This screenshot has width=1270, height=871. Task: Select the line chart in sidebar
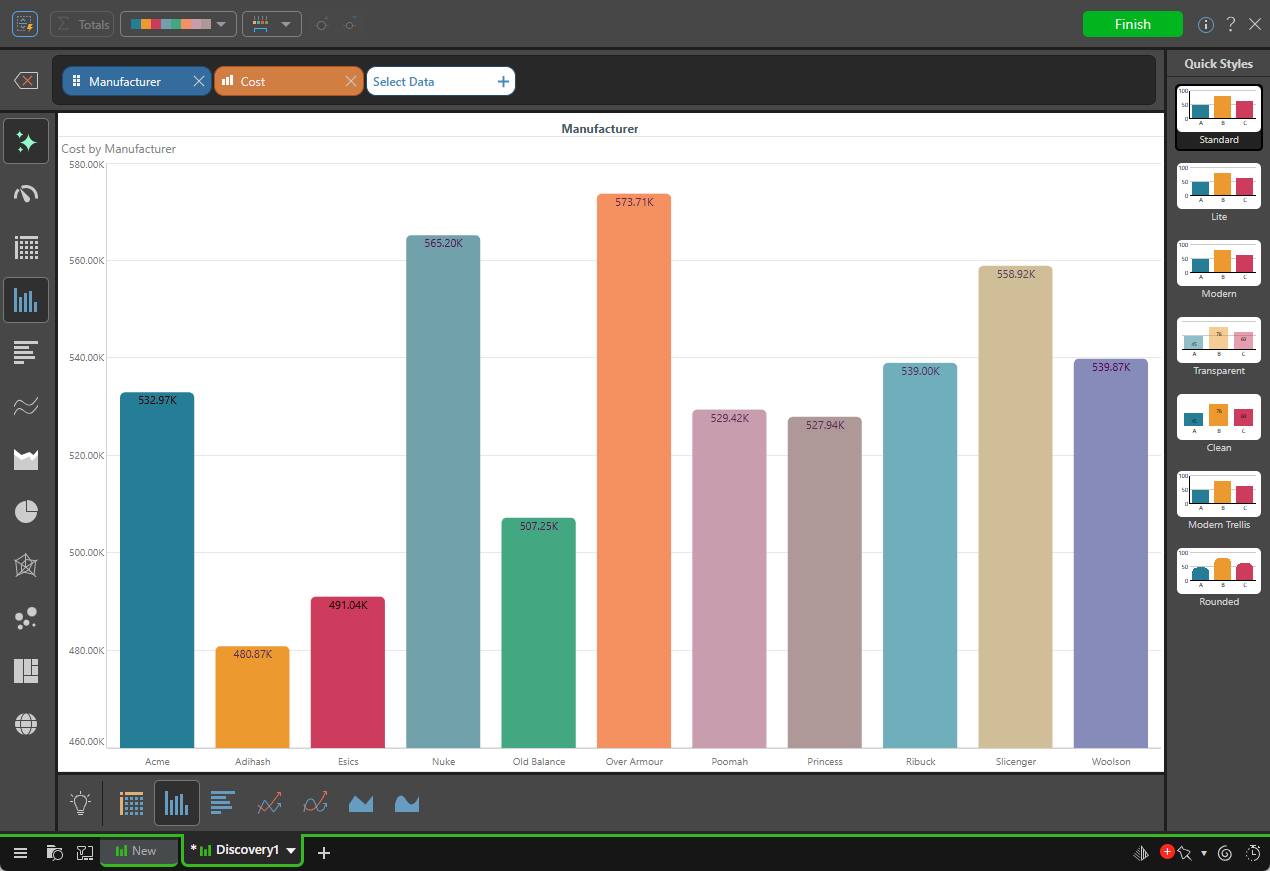tap(26, 406)
